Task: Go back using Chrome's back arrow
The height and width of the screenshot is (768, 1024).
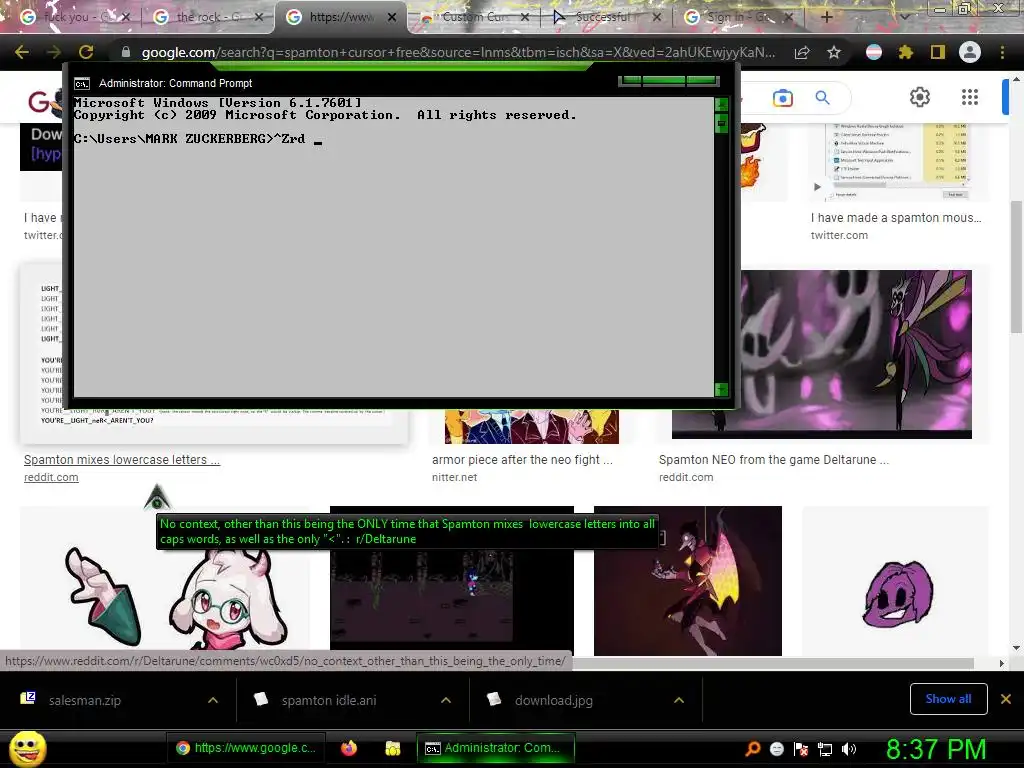Action: (22, 52)
